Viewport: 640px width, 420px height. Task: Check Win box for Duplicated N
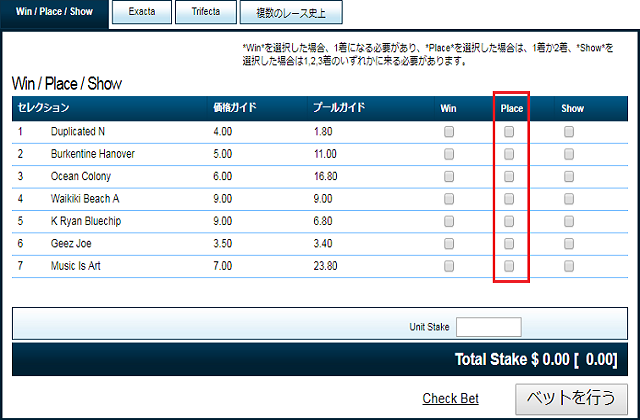tap(449, 132)
